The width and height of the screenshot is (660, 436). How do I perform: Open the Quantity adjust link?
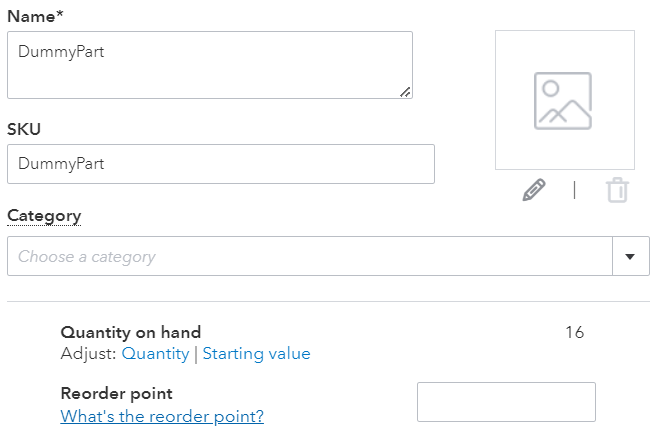click(x=155, y=354)
